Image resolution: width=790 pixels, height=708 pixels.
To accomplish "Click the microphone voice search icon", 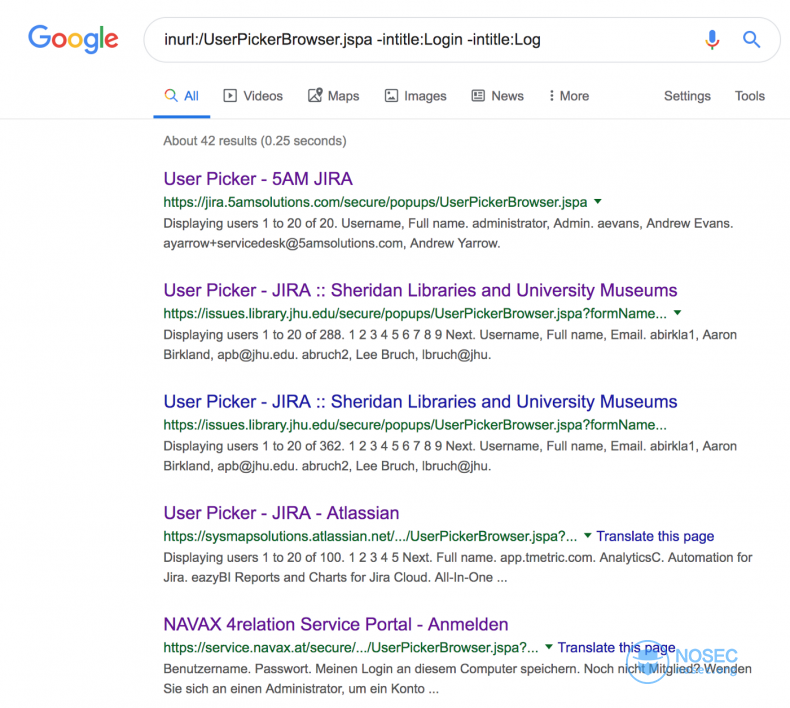I will 712,39.
